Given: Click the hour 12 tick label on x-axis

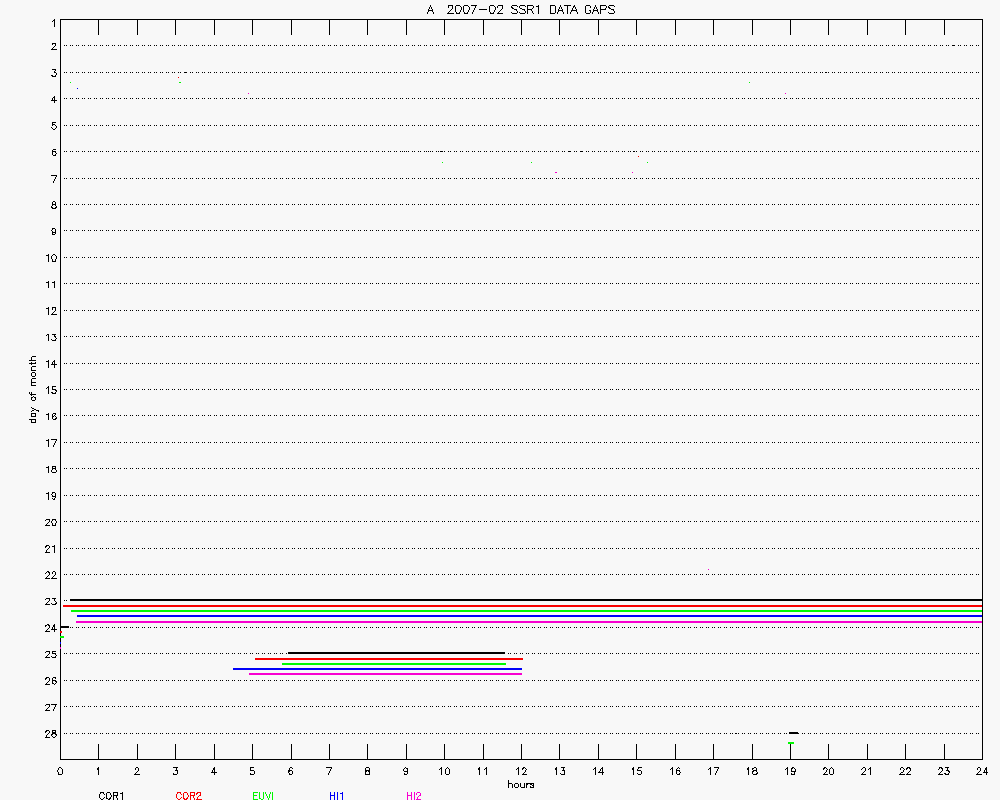Looking at the screenshot, I should [521, 772].
